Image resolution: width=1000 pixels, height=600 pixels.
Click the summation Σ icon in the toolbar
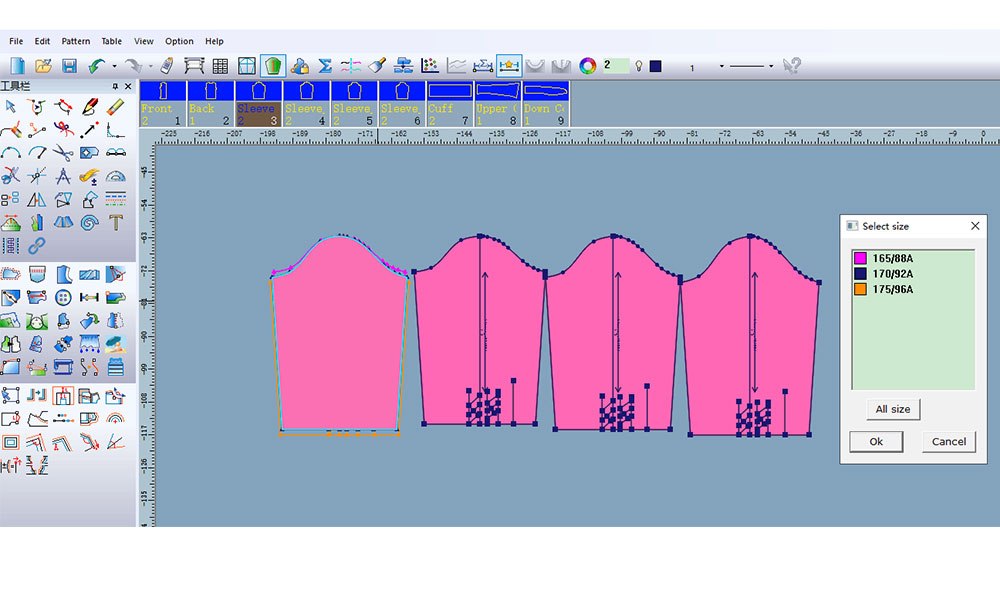(x=325, y=65)
